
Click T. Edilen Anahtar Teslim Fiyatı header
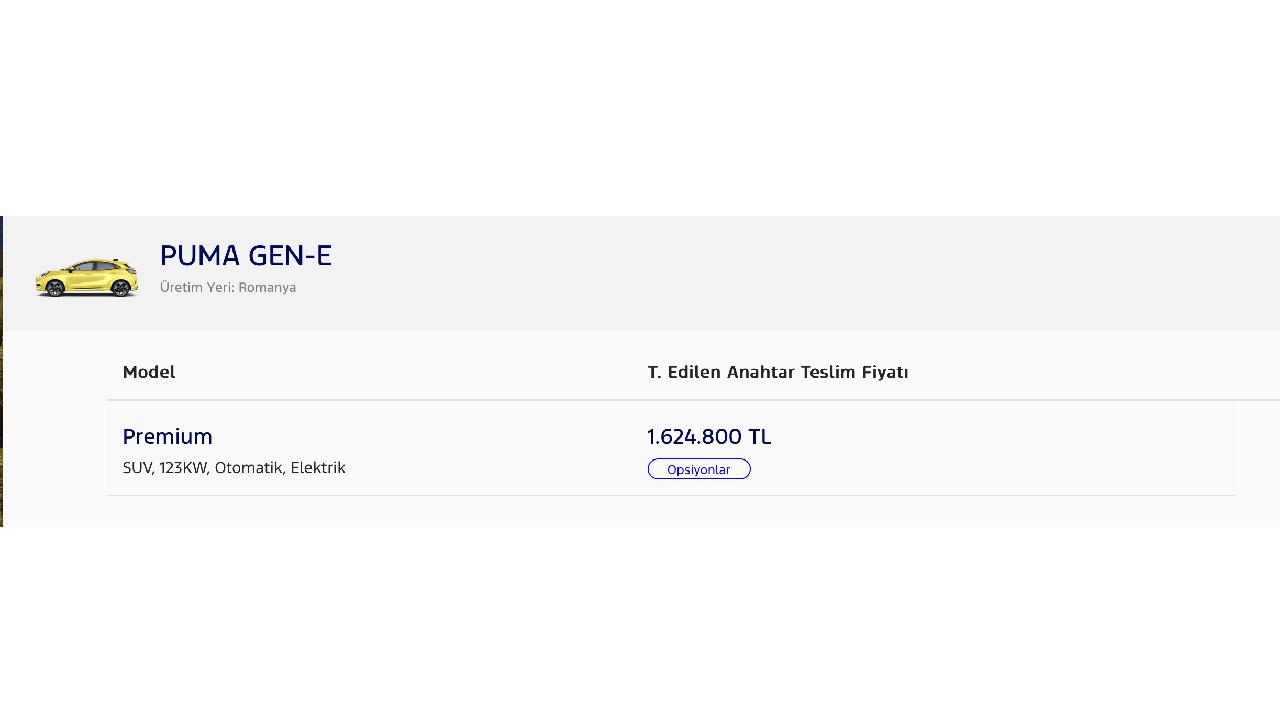point(778,372)
